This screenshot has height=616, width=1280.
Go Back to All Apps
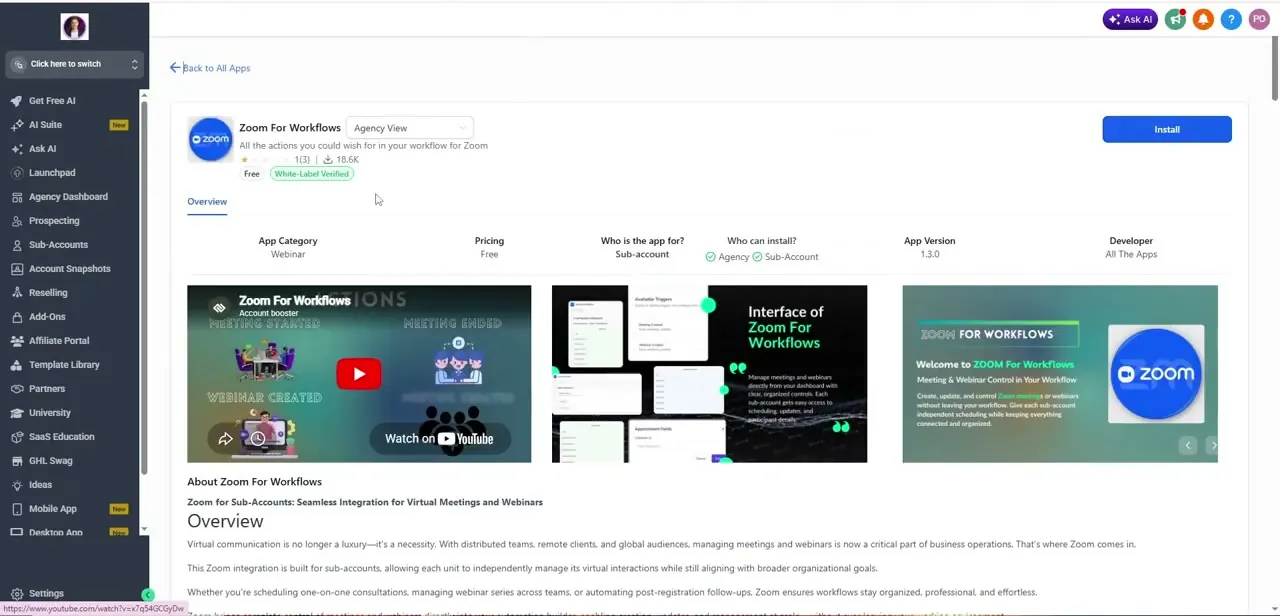tap(210, 68)
